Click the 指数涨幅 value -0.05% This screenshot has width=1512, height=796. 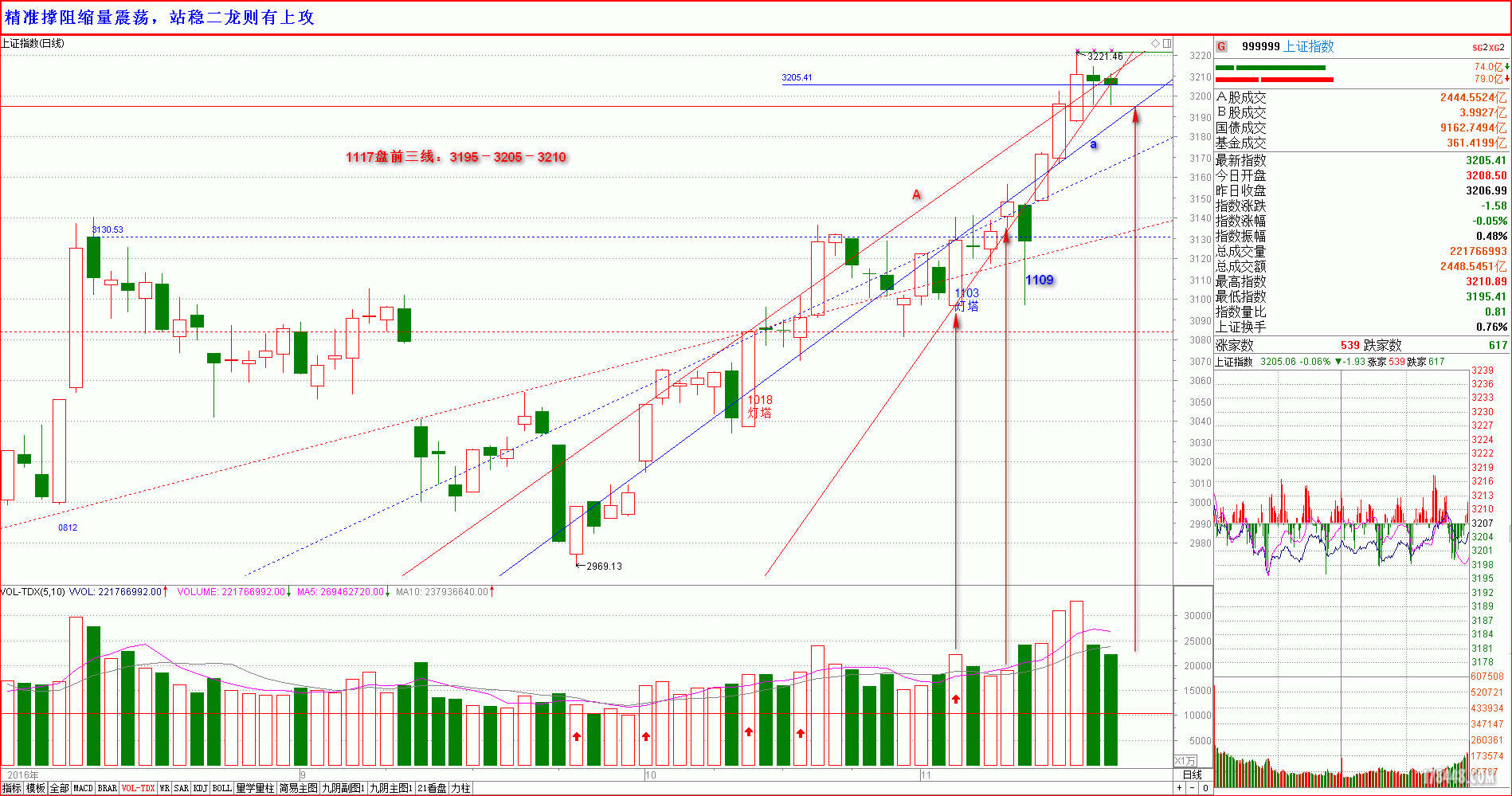tap(1489, 221)
